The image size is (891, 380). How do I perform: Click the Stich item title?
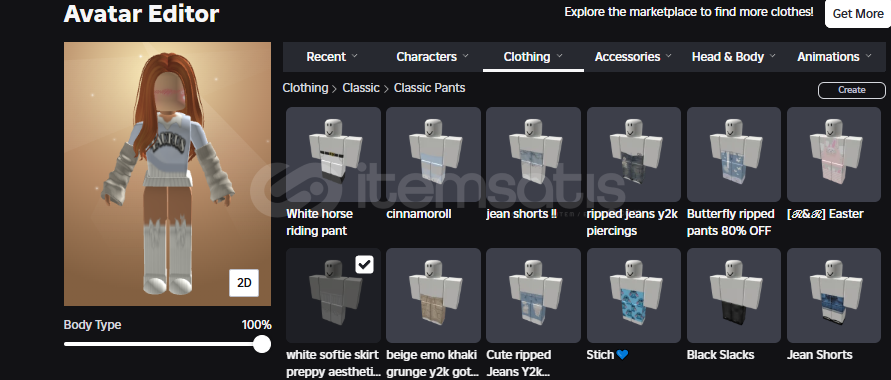[x=607, y=355]
